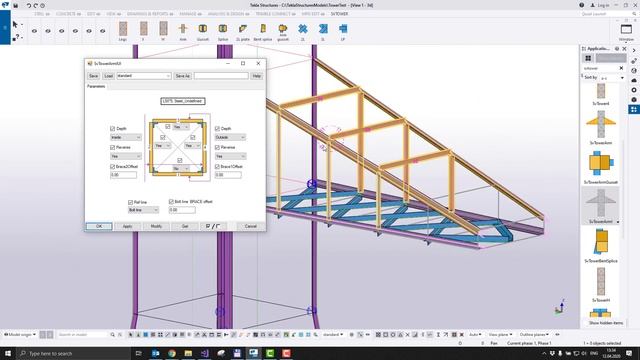Viewport: 640px width, 360px height.
Task: Click the Legs component icon in ribbon
Action: coord(123,29)
